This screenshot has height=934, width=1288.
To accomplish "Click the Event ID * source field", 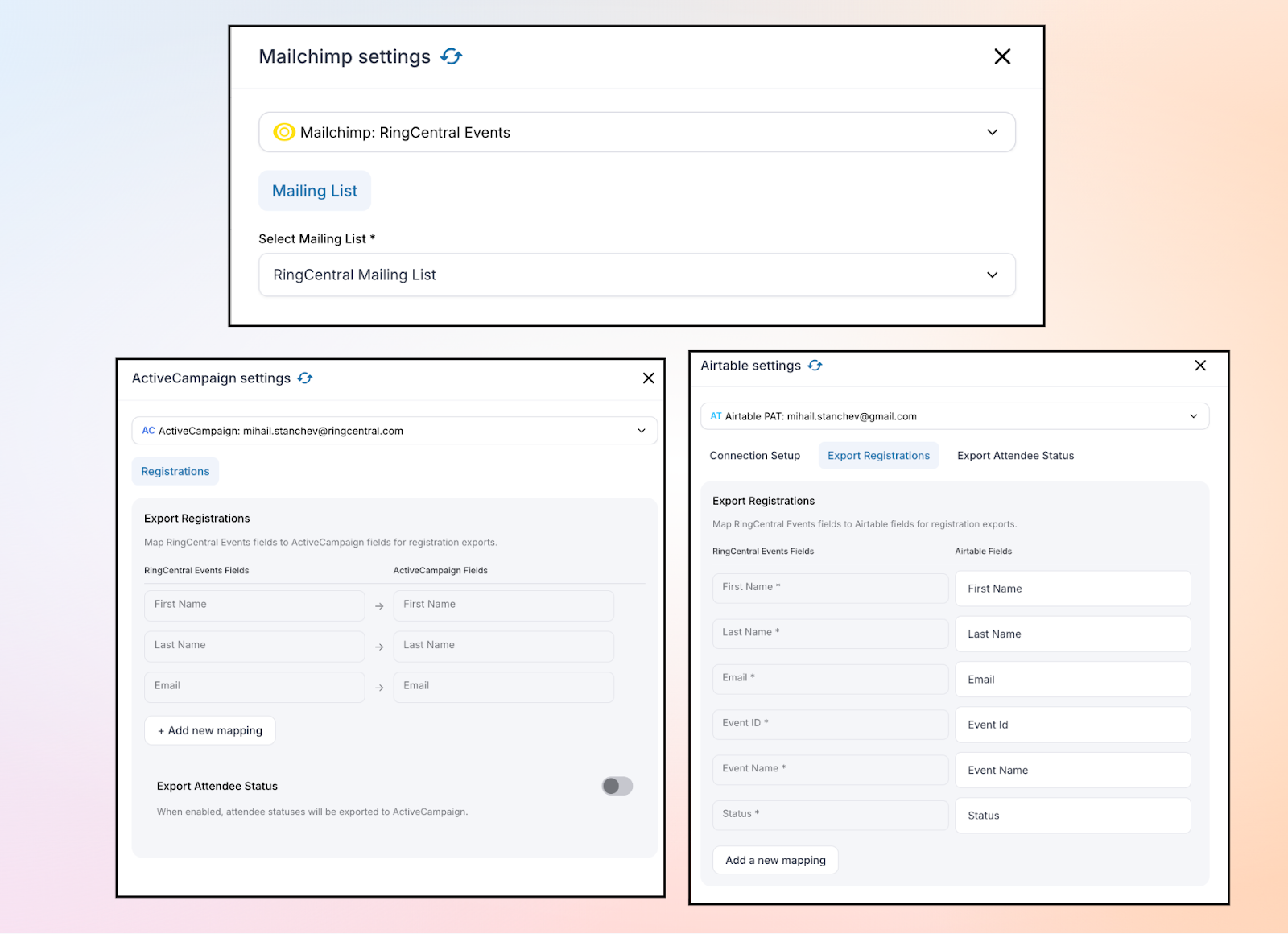I will click(831, 725).
